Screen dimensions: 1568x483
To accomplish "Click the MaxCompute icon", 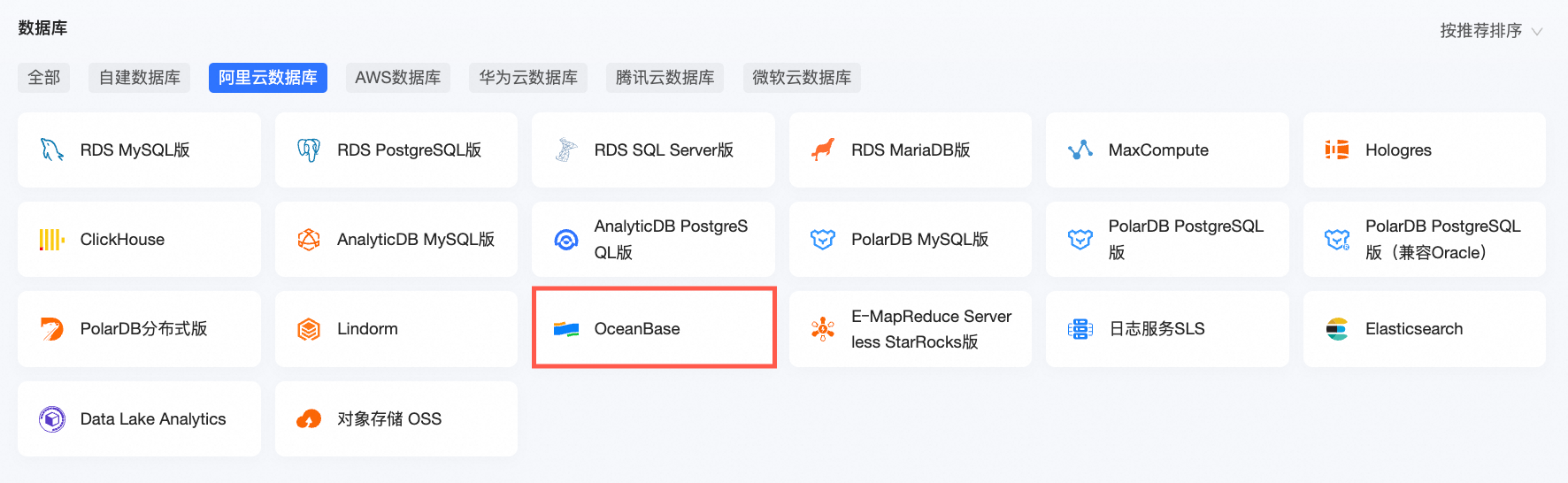I will 1080,149.
